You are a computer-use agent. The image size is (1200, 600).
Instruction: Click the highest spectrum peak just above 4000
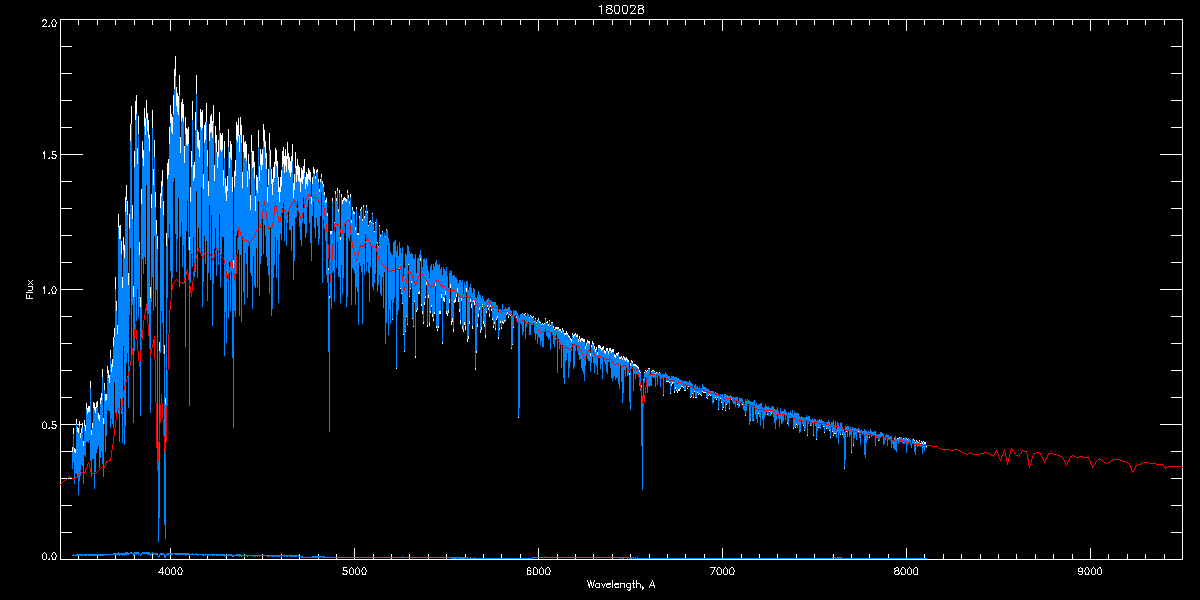[x=175, y=58]
